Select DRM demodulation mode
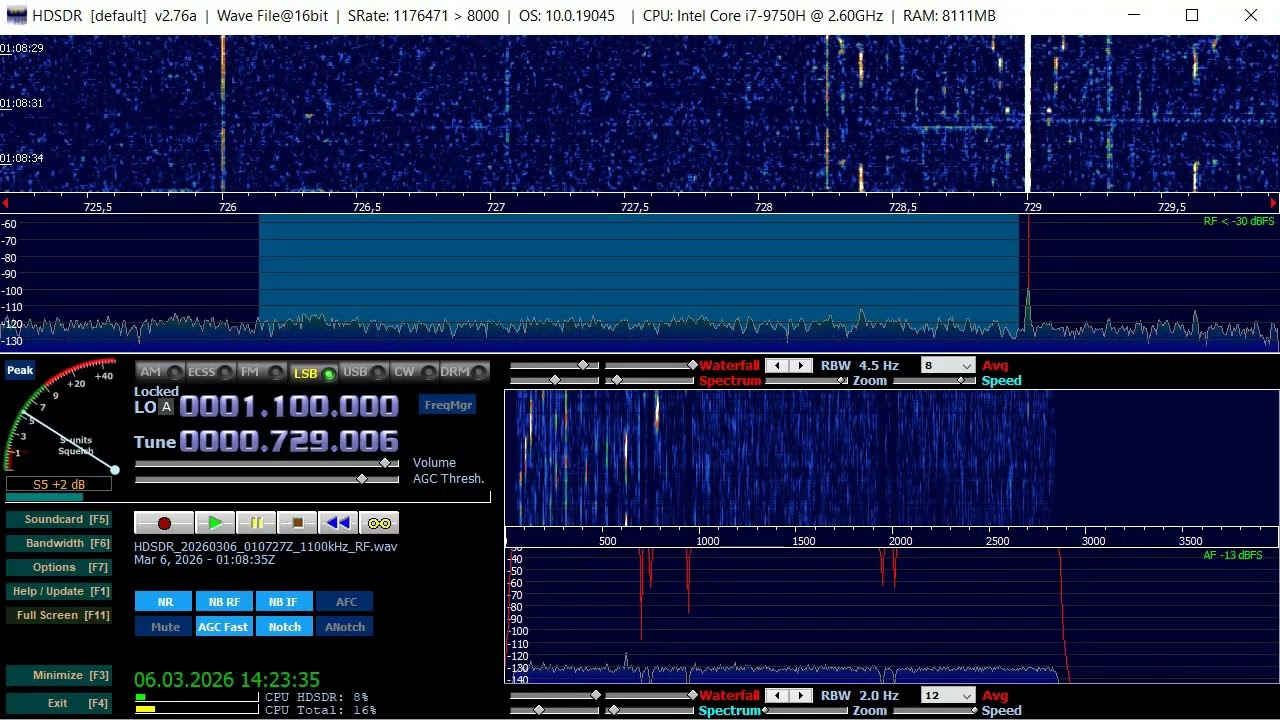 [x=465, y=372]
